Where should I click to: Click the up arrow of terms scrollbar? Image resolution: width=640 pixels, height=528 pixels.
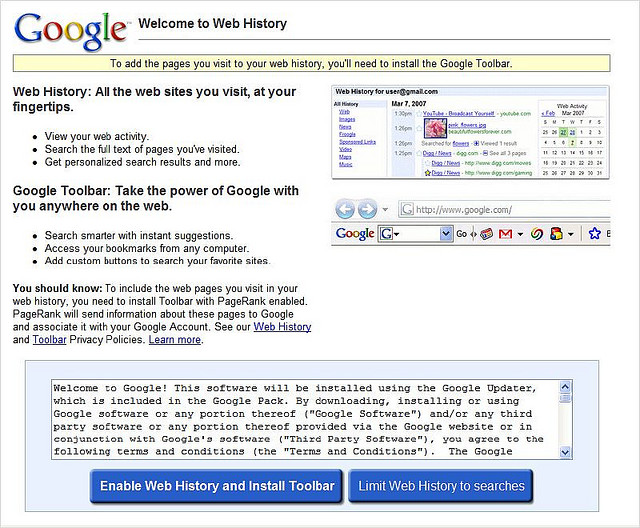click(x=565, y=386)
